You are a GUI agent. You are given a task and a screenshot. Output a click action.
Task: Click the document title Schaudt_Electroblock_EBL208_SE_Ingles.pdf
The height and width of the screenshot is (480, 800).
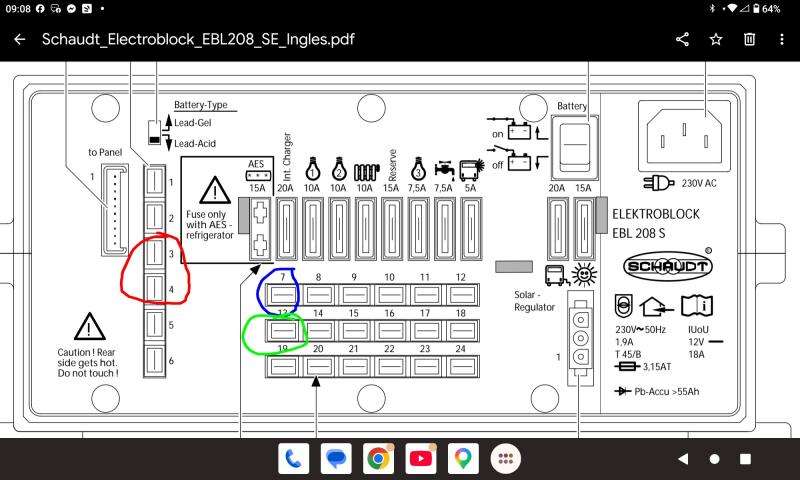(198, 39)
